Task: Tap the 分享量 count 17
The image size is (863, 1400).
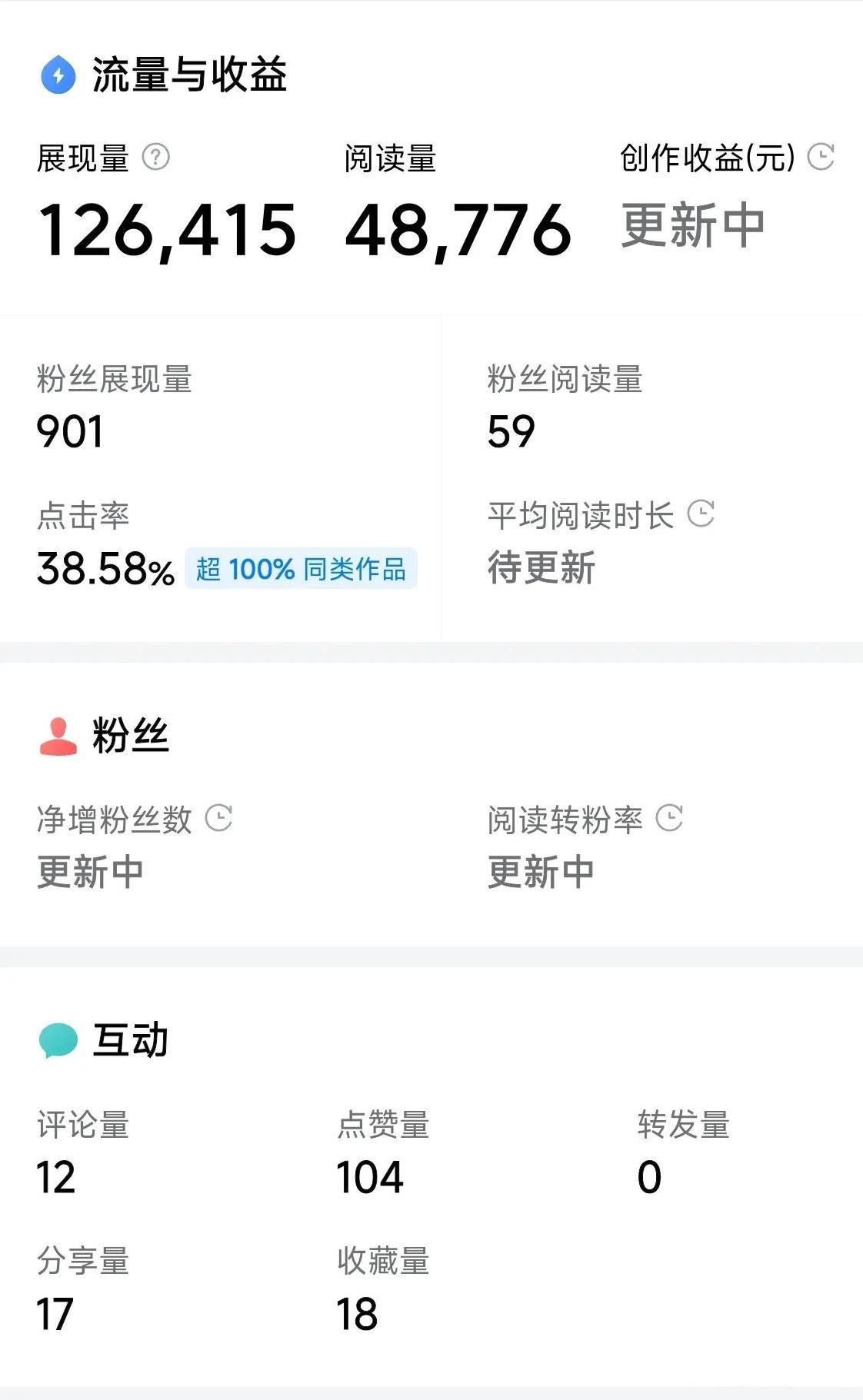Action: [55, 1314]
